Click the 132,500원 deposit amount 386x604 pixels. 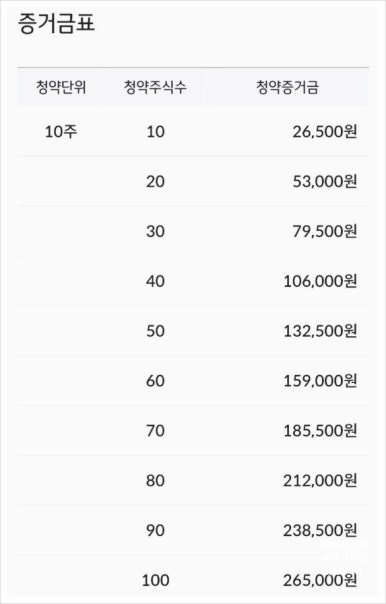[x=320, y=331]
